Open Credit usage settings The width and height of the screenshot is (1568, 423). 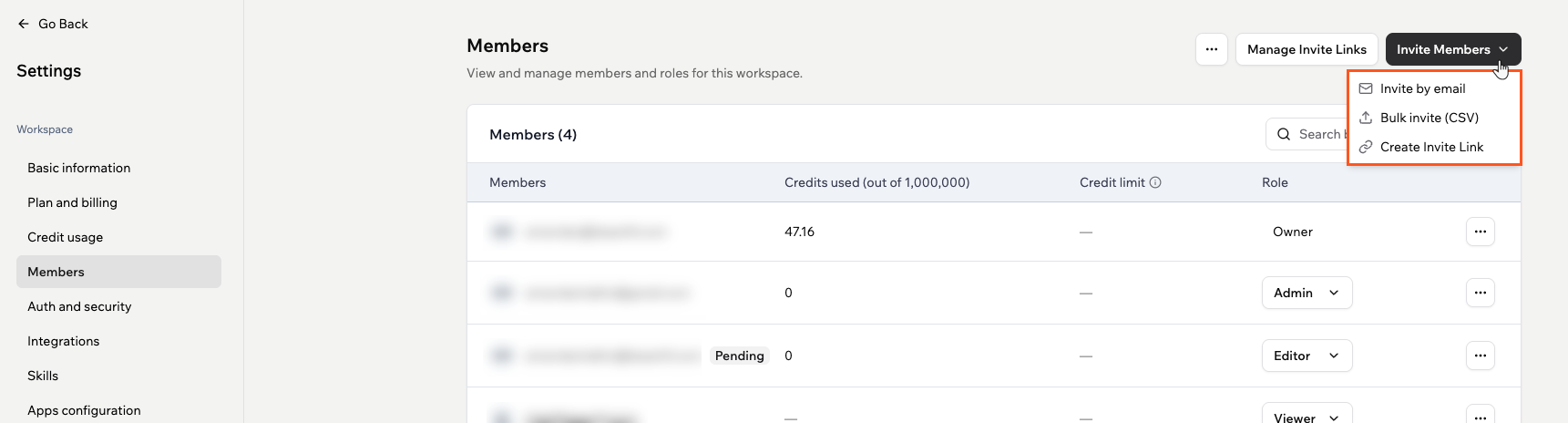118,237
